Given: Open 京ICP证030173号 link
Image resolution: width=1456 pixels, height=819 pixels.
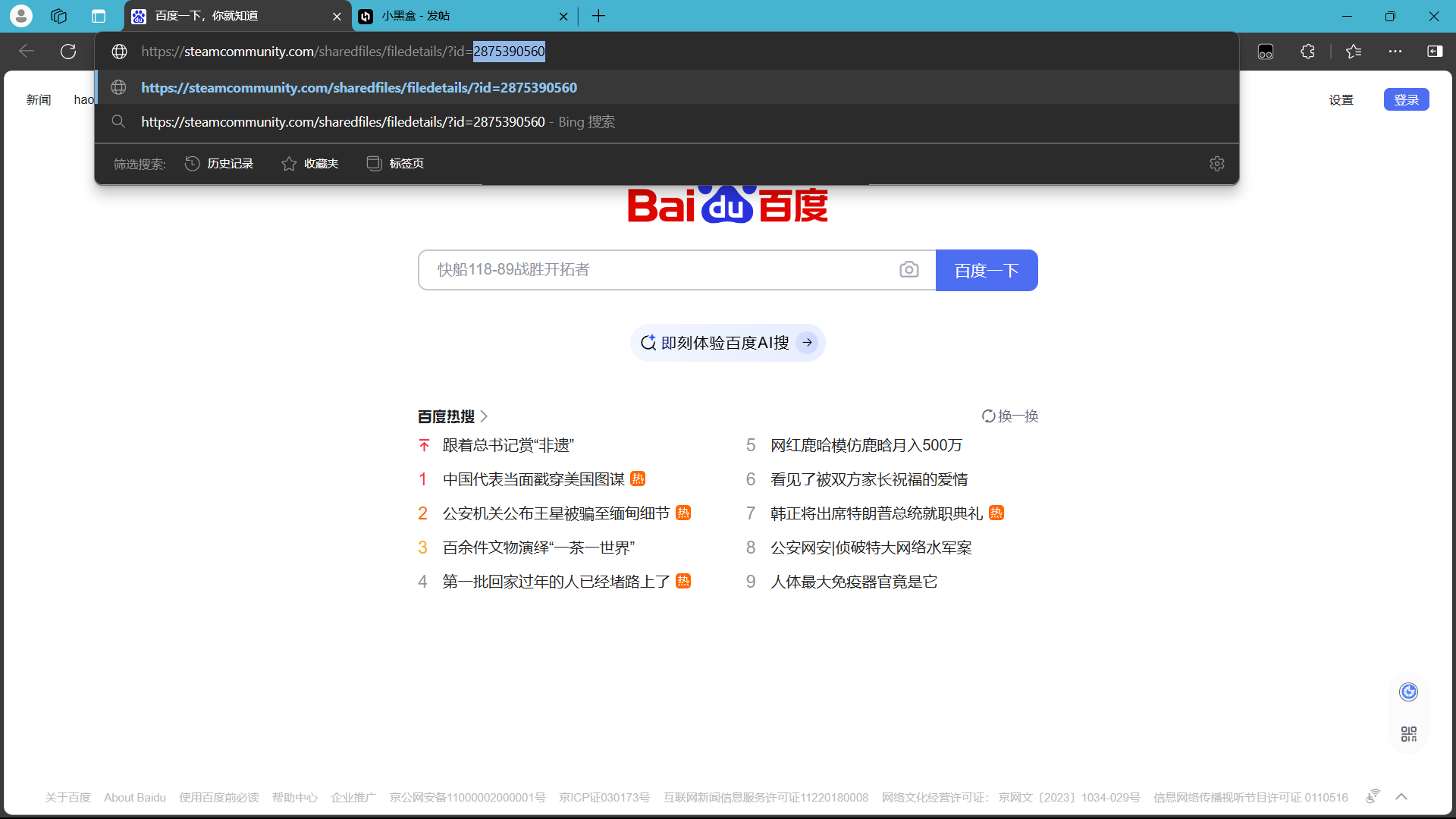Looking at the screenshot, I should [604, 798].
